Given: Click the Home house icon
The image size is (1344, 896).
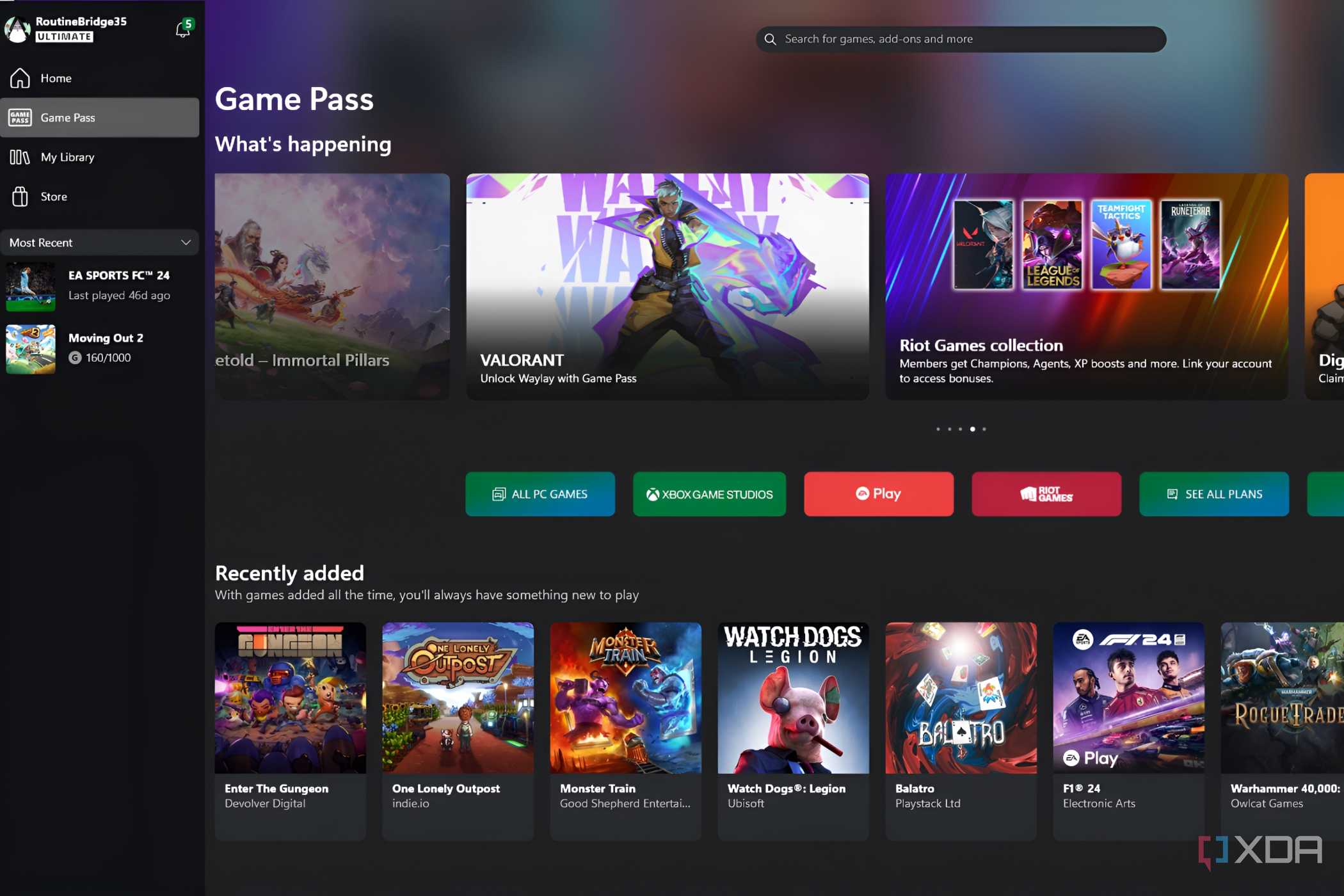Looking at the screenshot, I should (x=20, y=78).
